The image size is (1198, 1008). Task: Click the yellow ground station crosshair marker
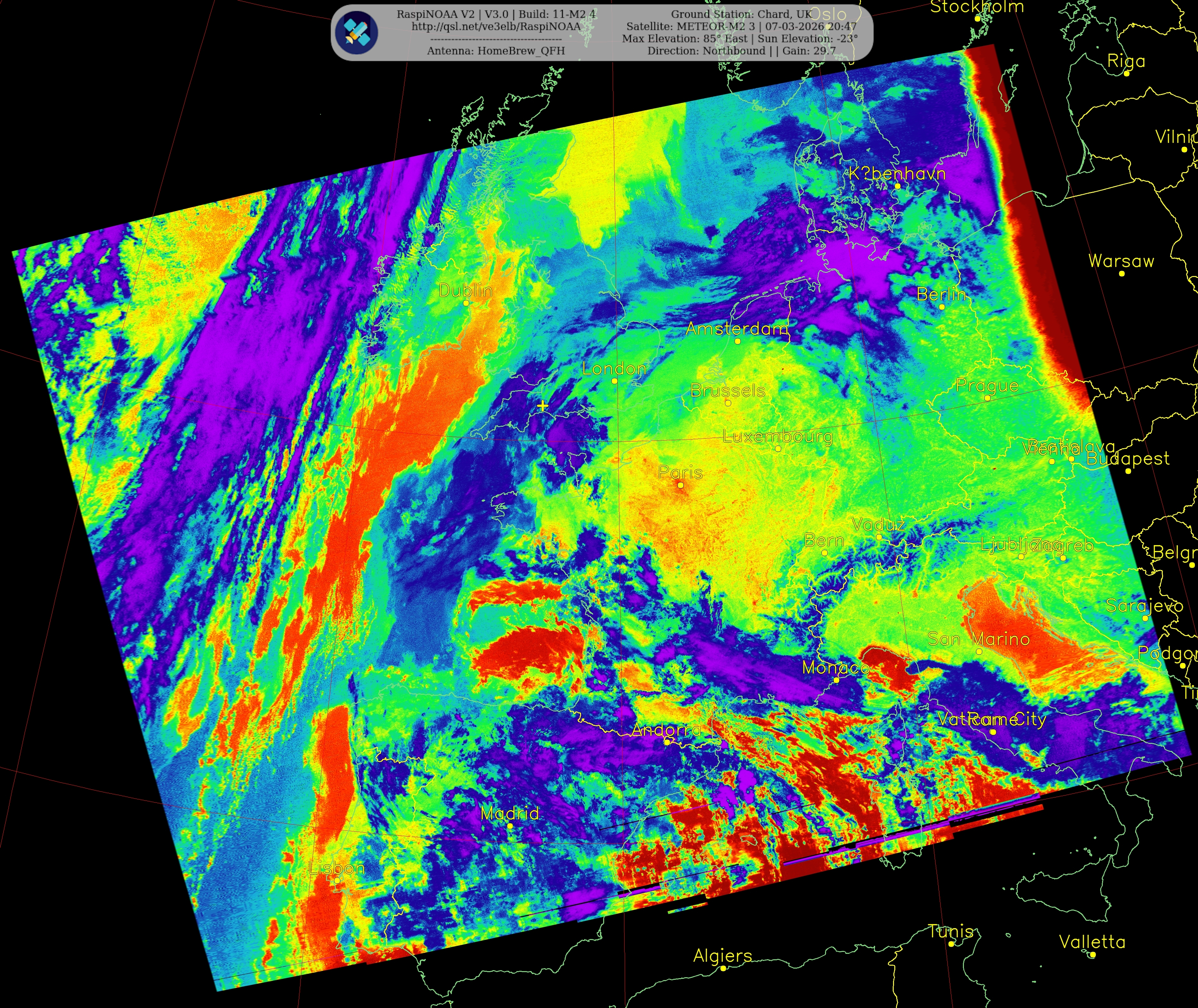tap(543, 406)
